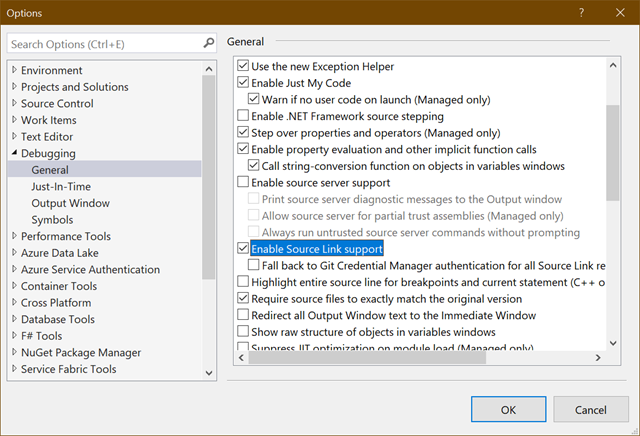This screenshot has width=640, height=436.
Task: Expand Container Tools node
Action: 14,286
